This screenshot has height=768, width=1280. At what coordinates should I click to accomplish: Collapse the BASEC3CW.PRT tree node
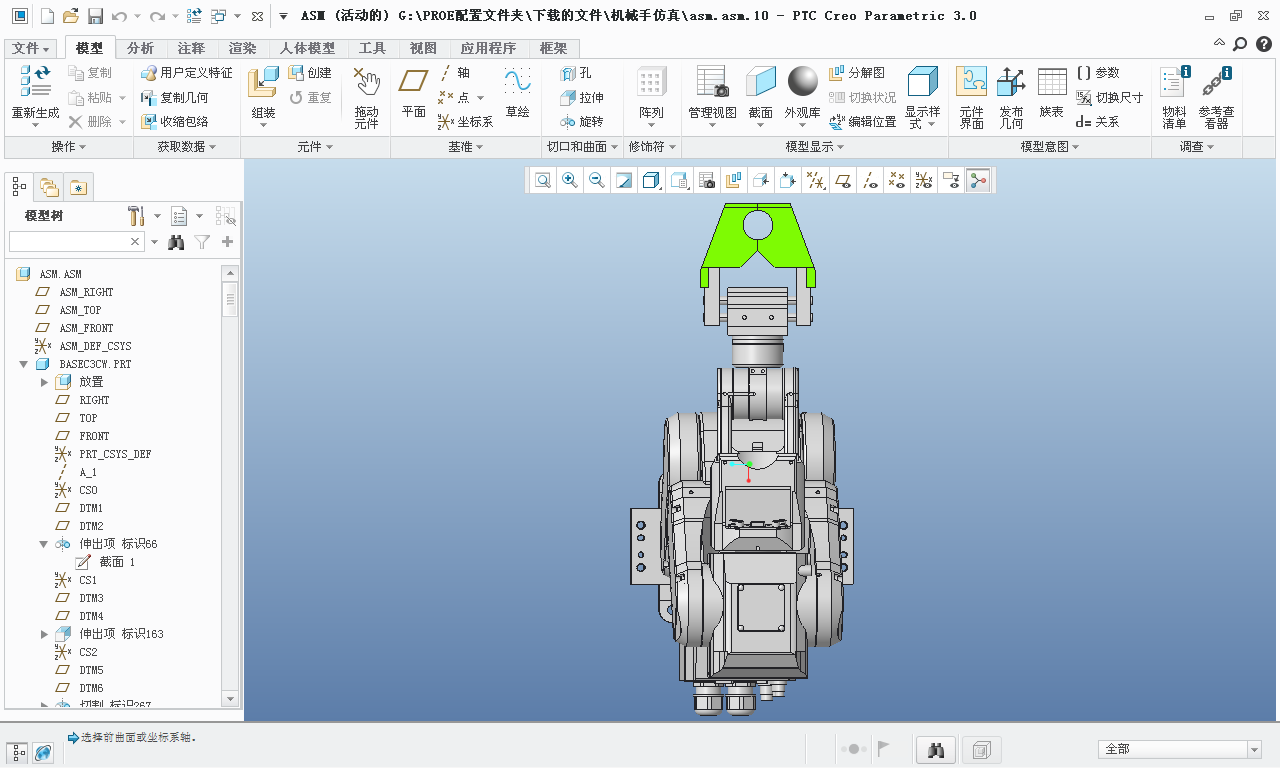24,364
